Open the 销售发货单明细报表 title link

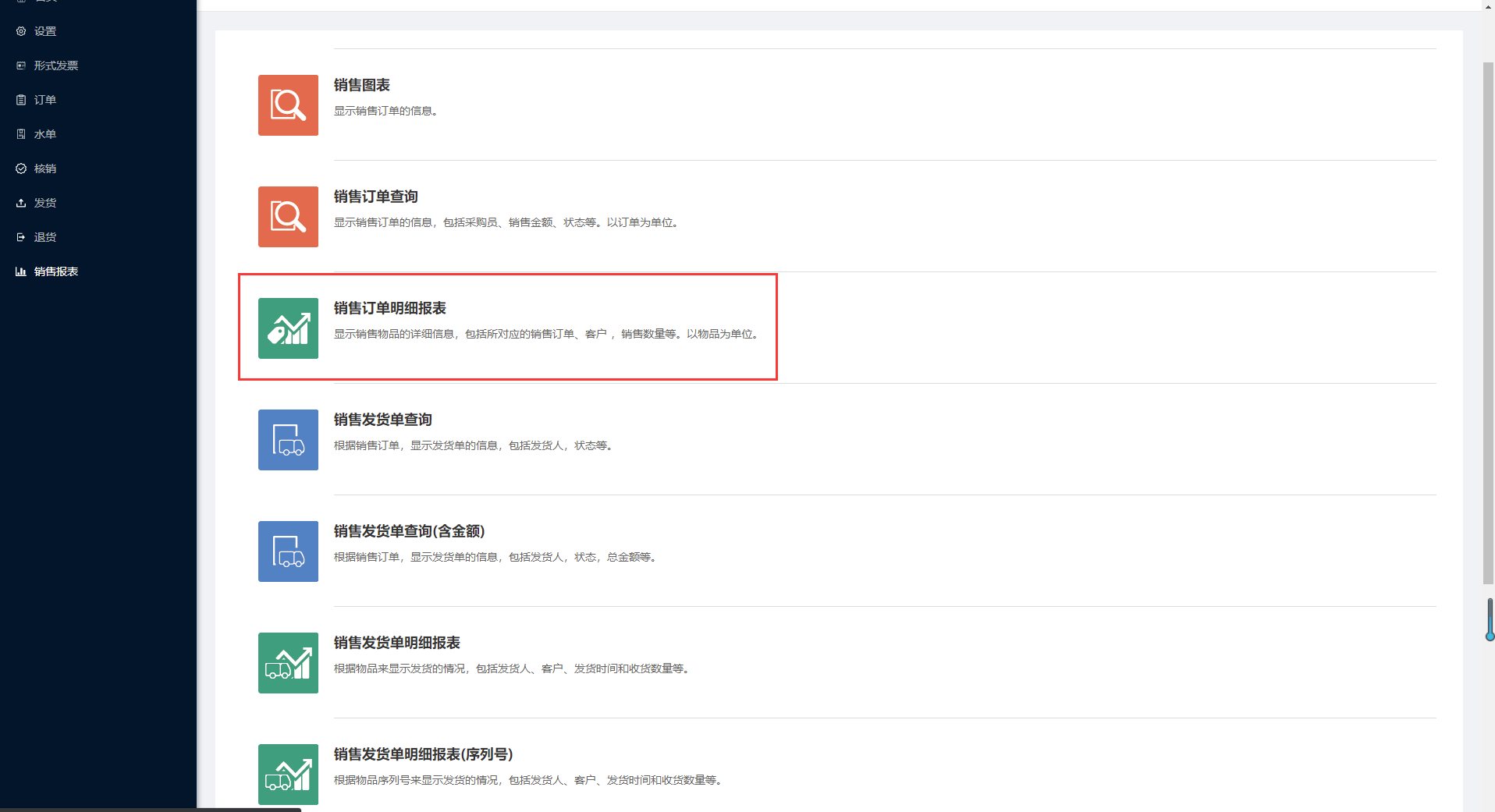[x=397, y=643]
